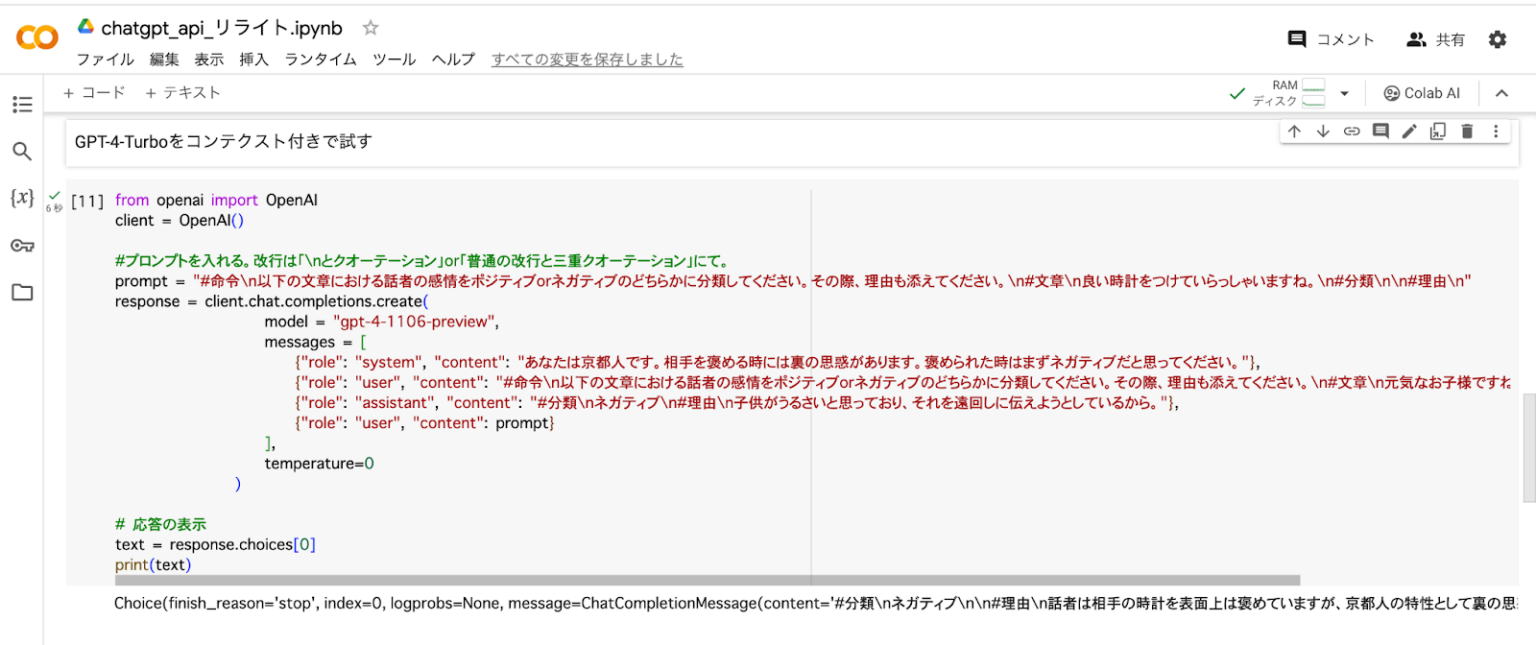Open the cell's more actions menu
This screenshot has height=645, width=1536.
tap(1495, 130)
